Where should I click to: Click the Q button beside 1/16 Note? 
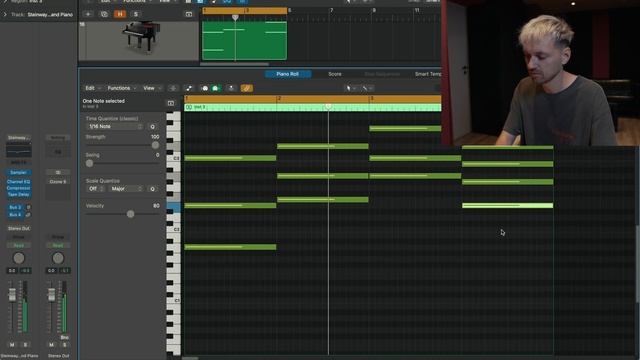(153, 127)
